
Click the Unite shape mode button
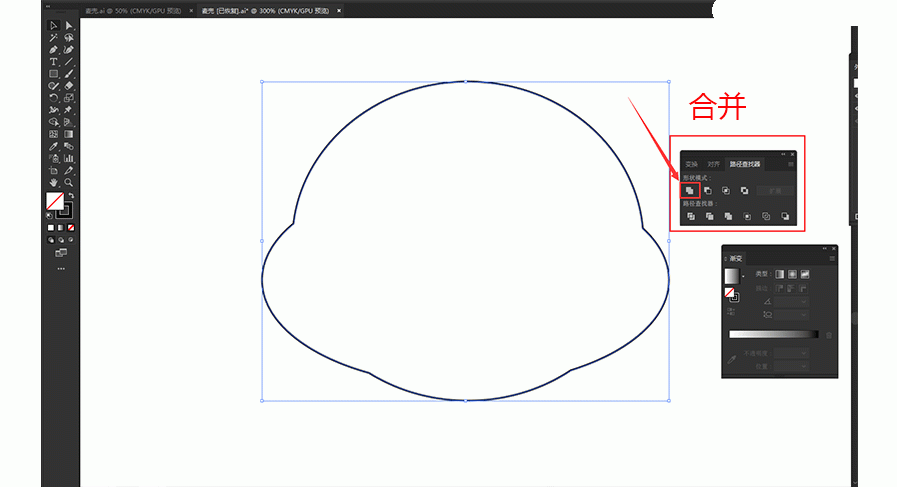tap(690, 190)
